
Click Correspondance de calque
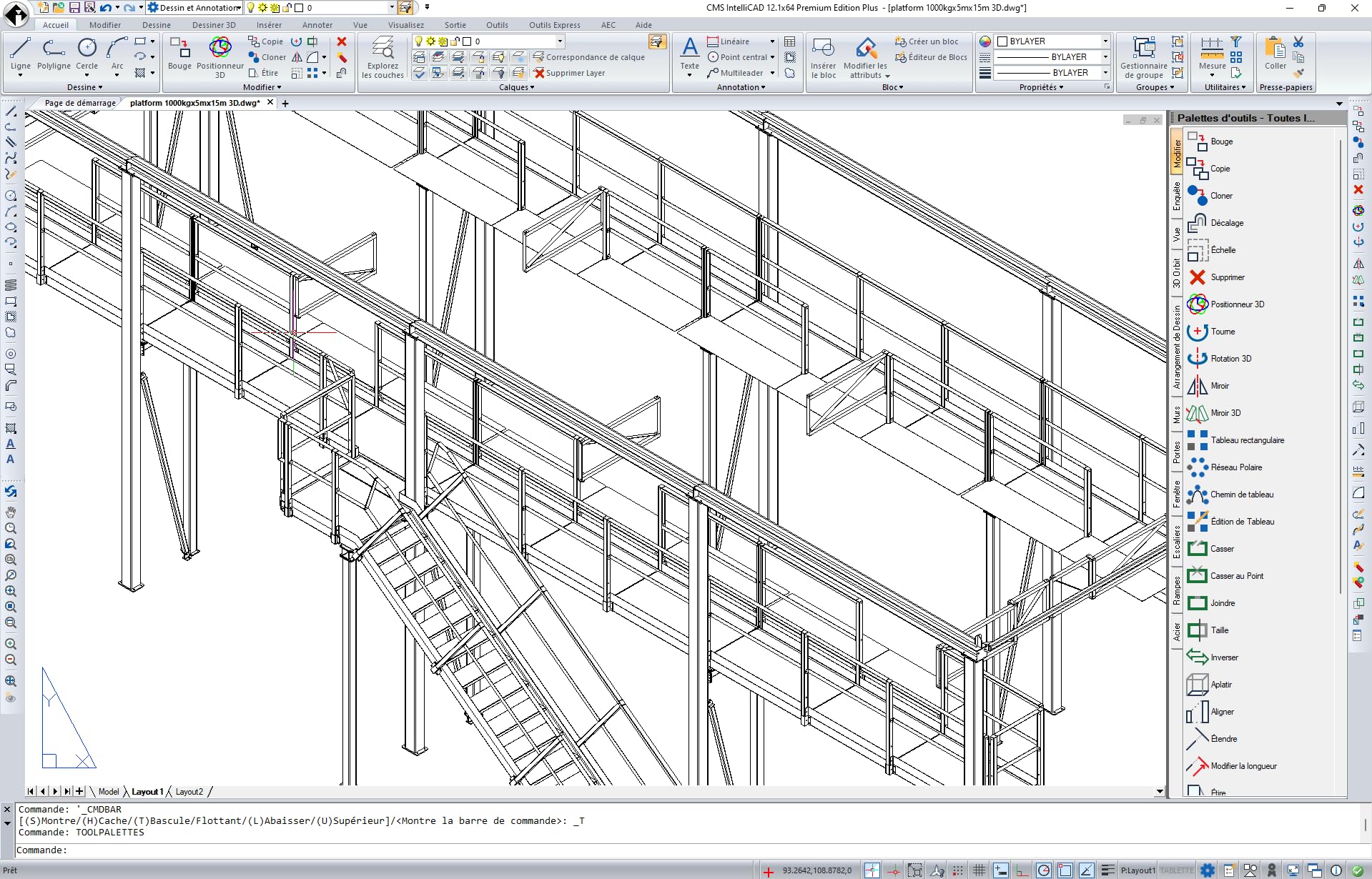coord(588,57)
